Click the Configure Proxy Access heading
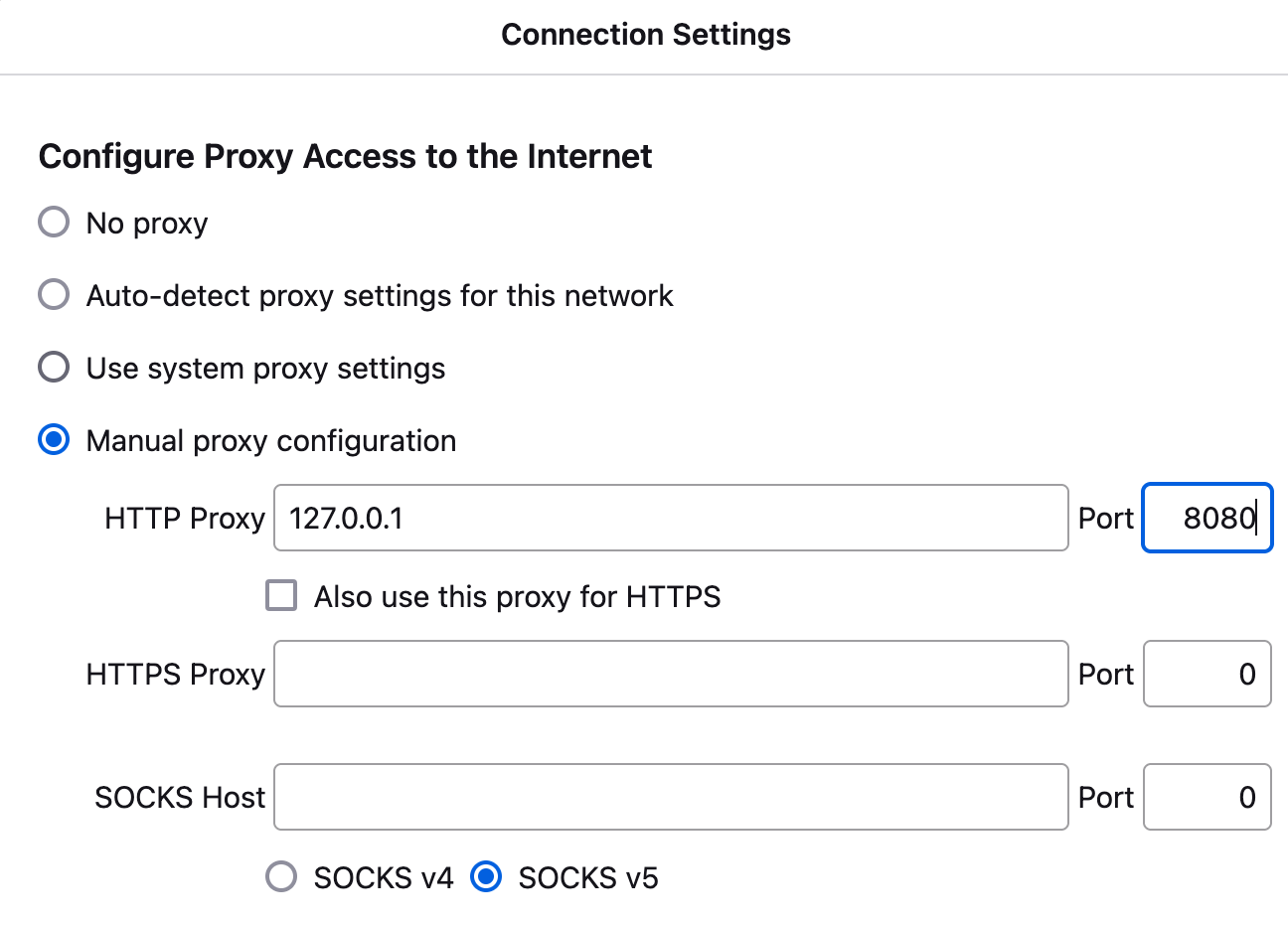 (345, 156)
